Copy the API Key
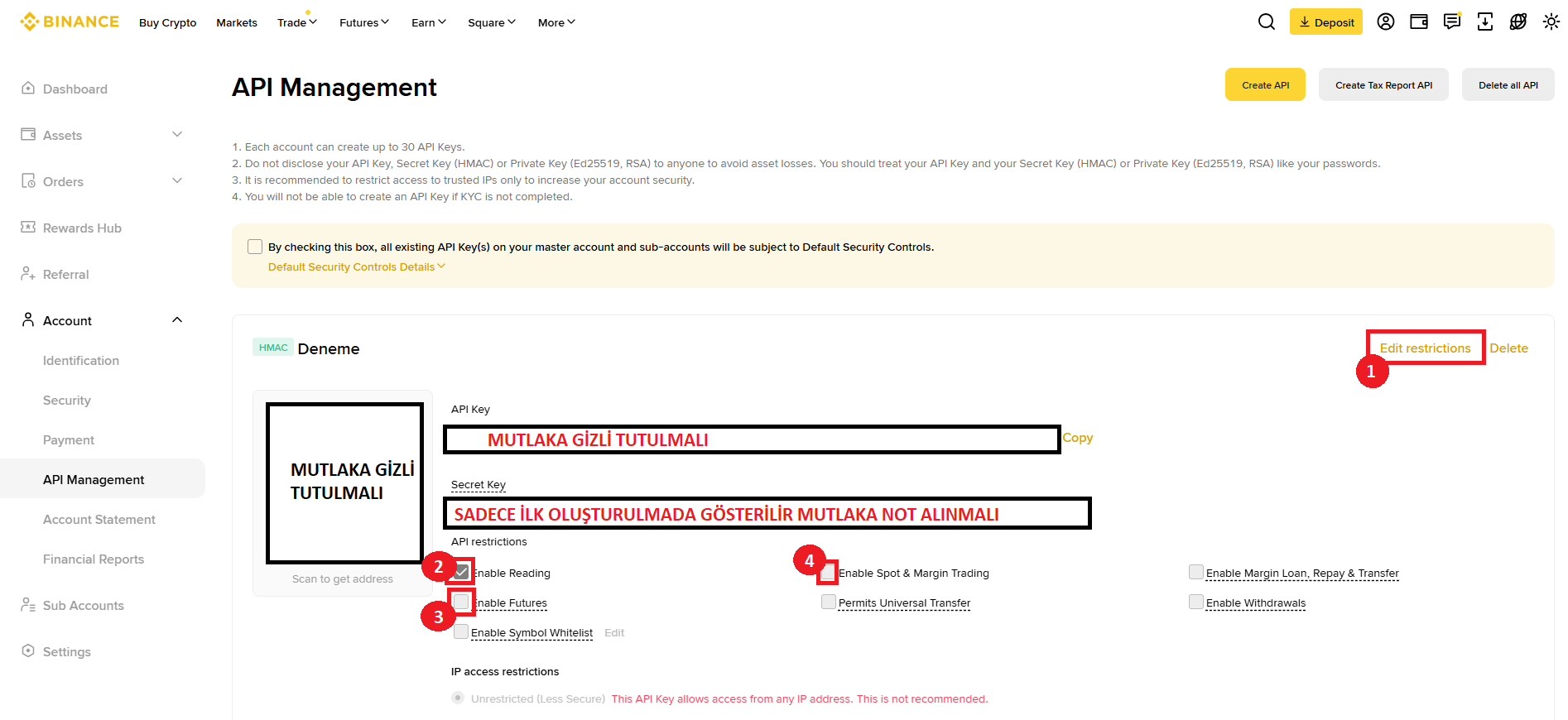 tap(1077, 438)
